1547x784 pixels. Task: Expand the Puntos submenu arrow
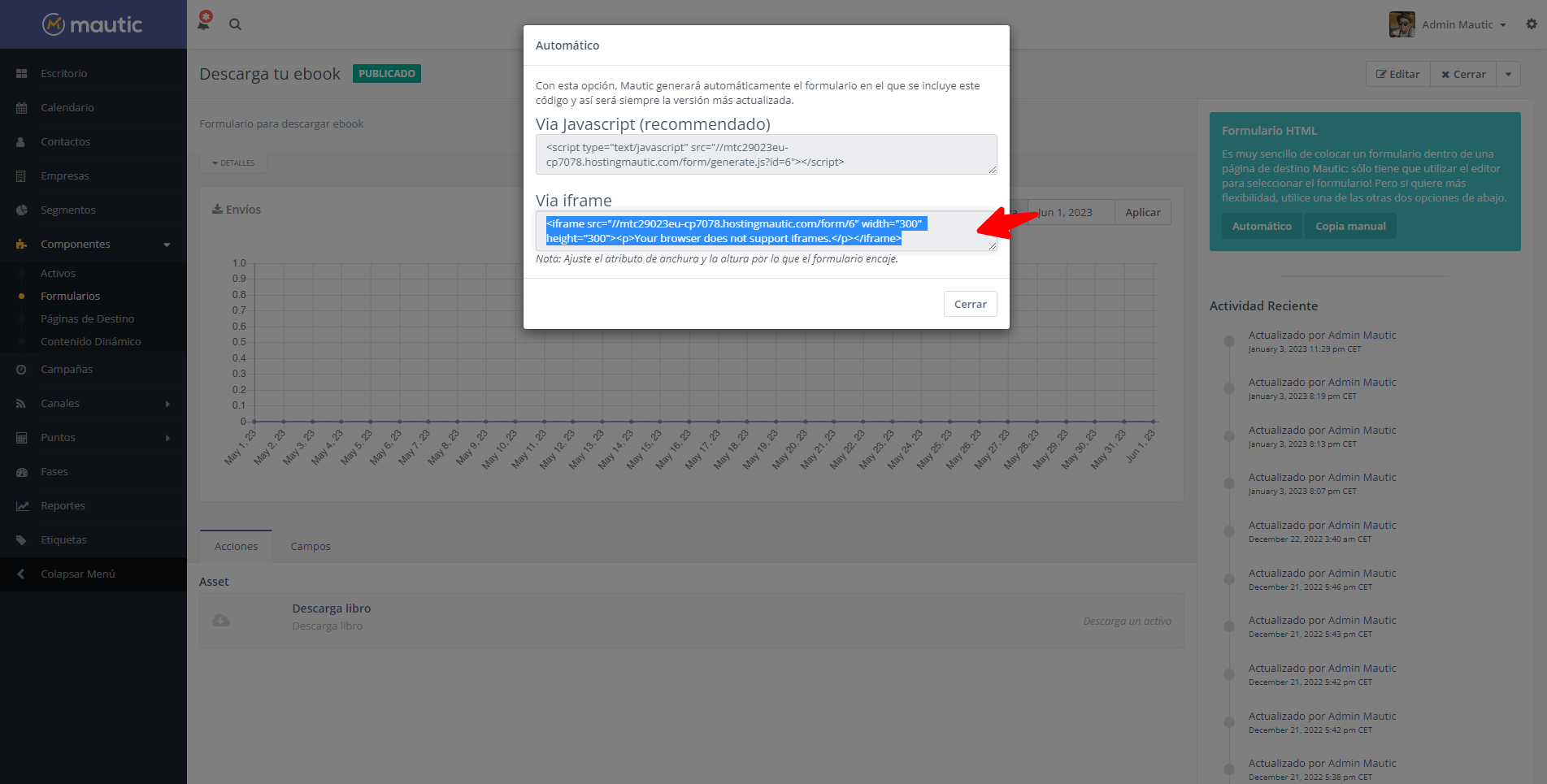coord(167,438)
